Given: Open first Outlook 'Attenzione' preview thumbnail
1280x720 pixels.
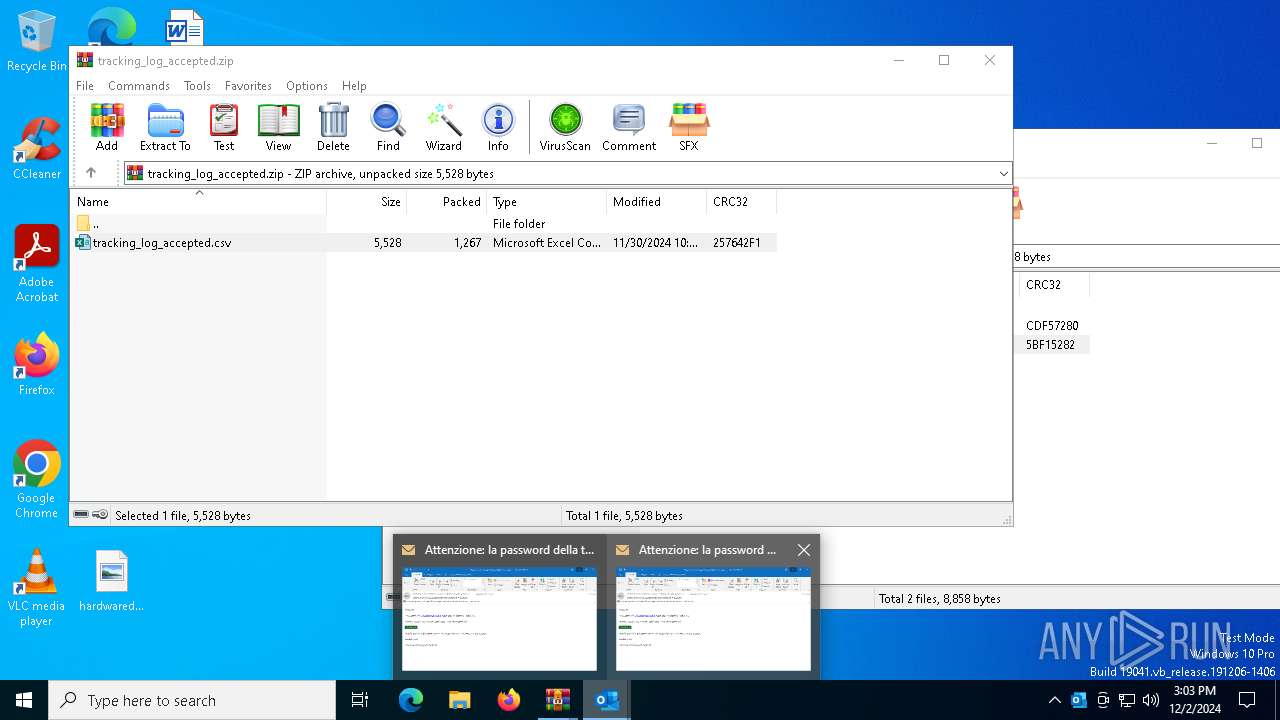Looking at the screenshot, I should tap(499, 619).
